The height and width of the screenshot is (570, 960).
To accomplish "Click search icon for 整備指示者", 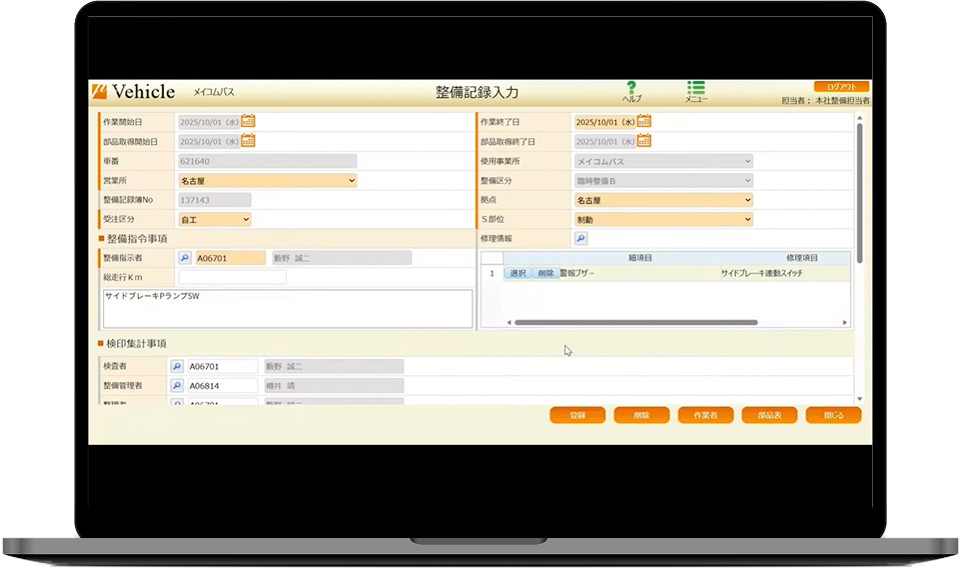I will tap(185, 258).
